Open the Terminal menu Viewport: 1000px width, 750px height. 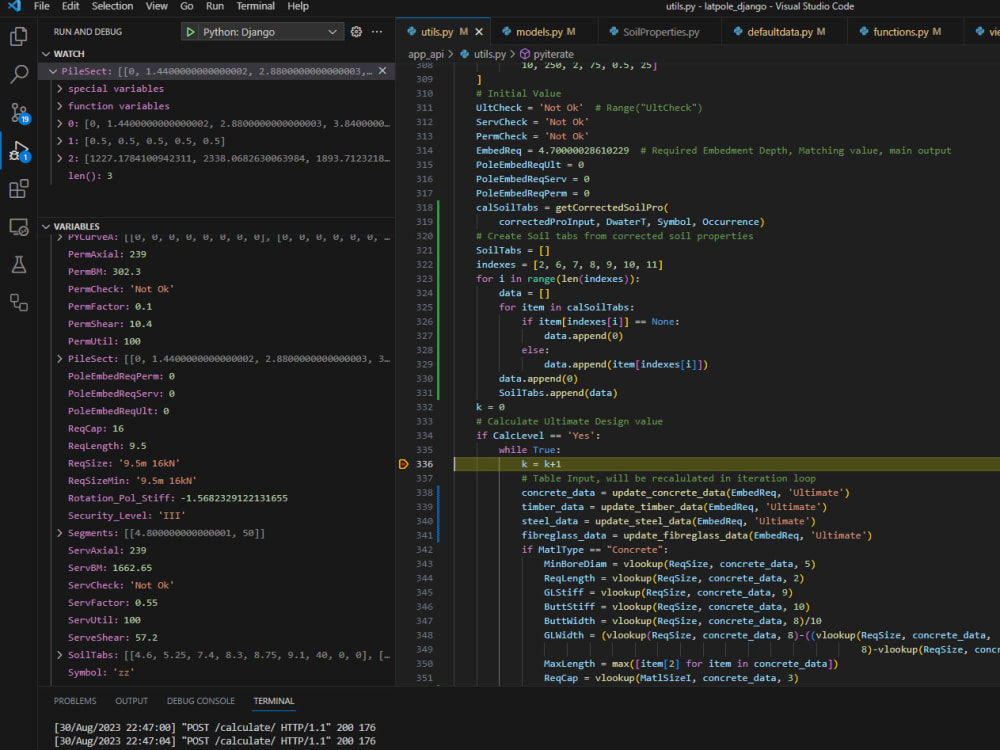pos(255,6)
